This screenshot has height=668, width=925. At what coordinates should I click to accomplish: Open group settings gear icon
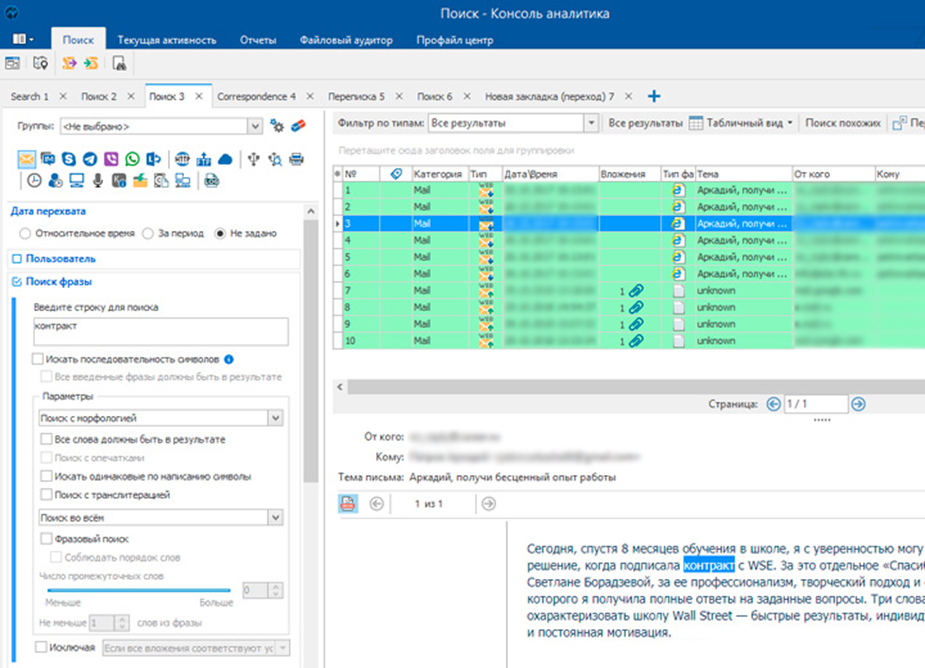click(x=277, y=126)
